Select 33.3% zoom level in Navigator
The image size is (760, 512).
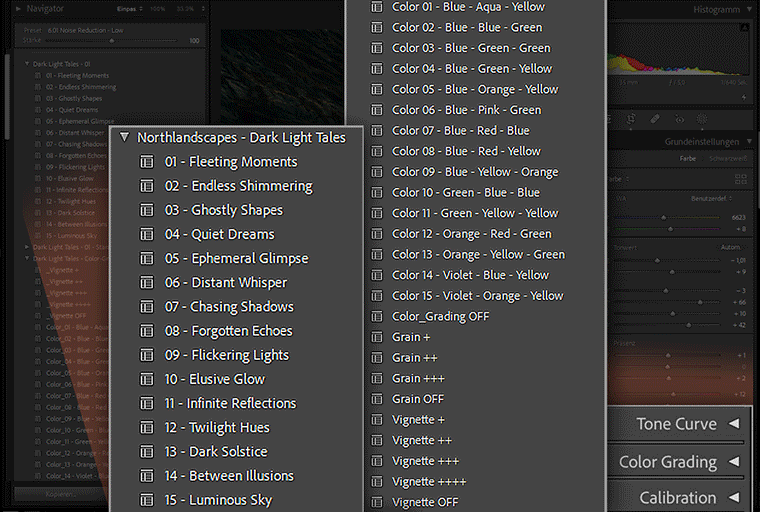[x=183, y=9]
